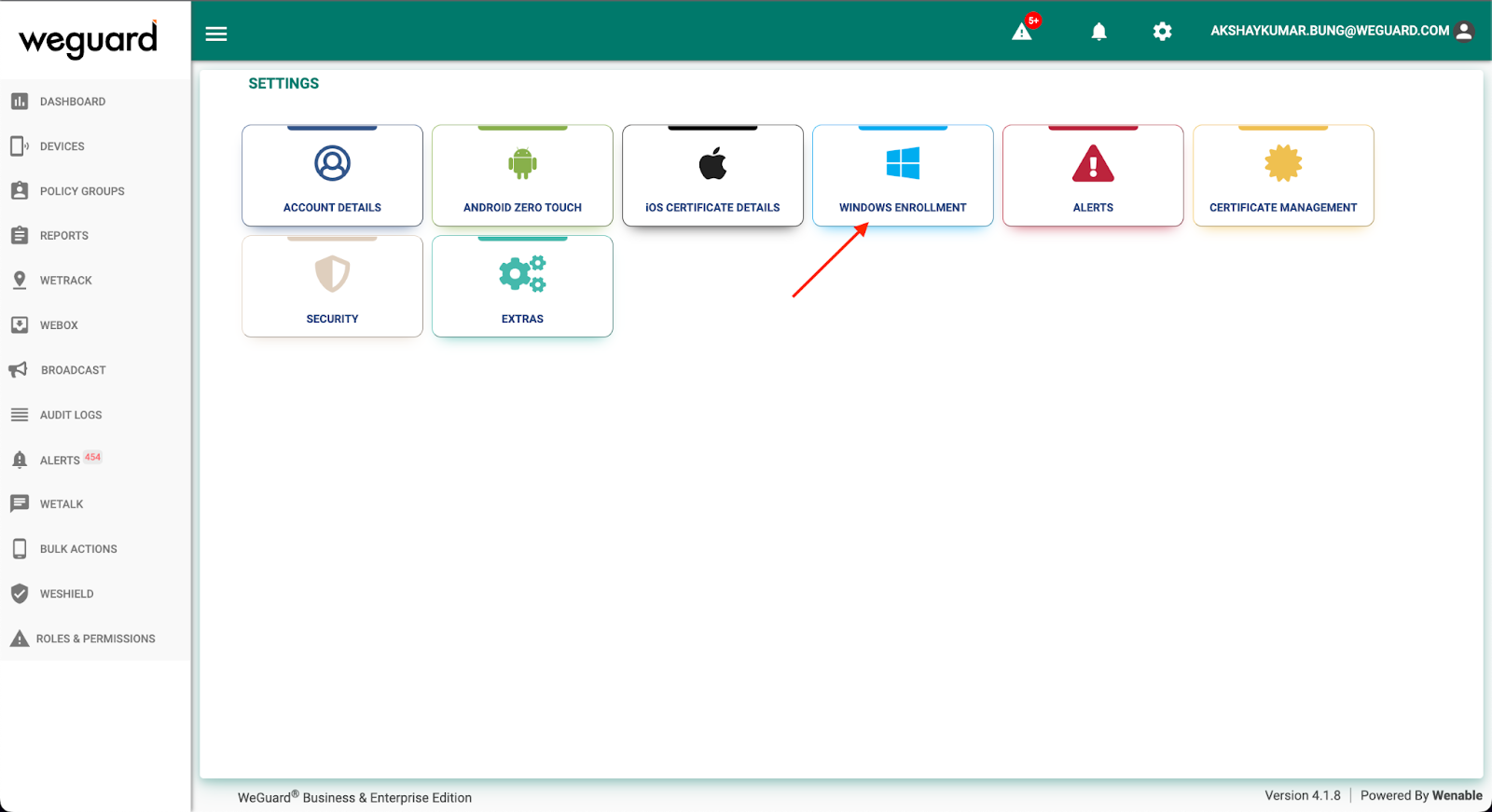1492x812 pixels.
Task: Click the Extras gears icon
Action: click(522, 274)
